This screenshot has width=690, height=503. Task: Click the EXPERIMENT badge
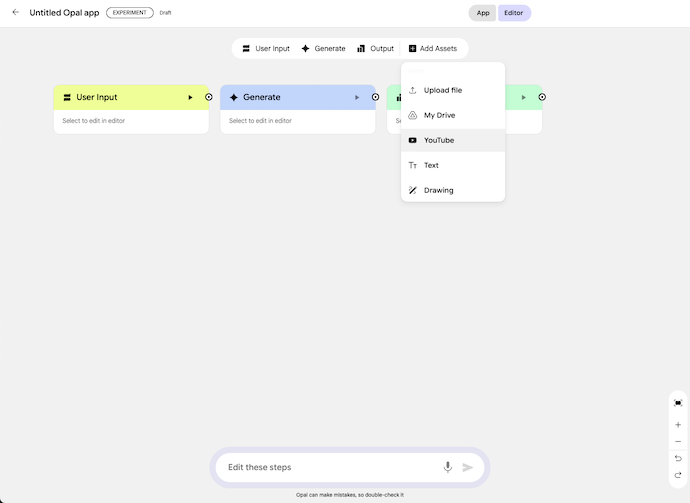[130, 13]
